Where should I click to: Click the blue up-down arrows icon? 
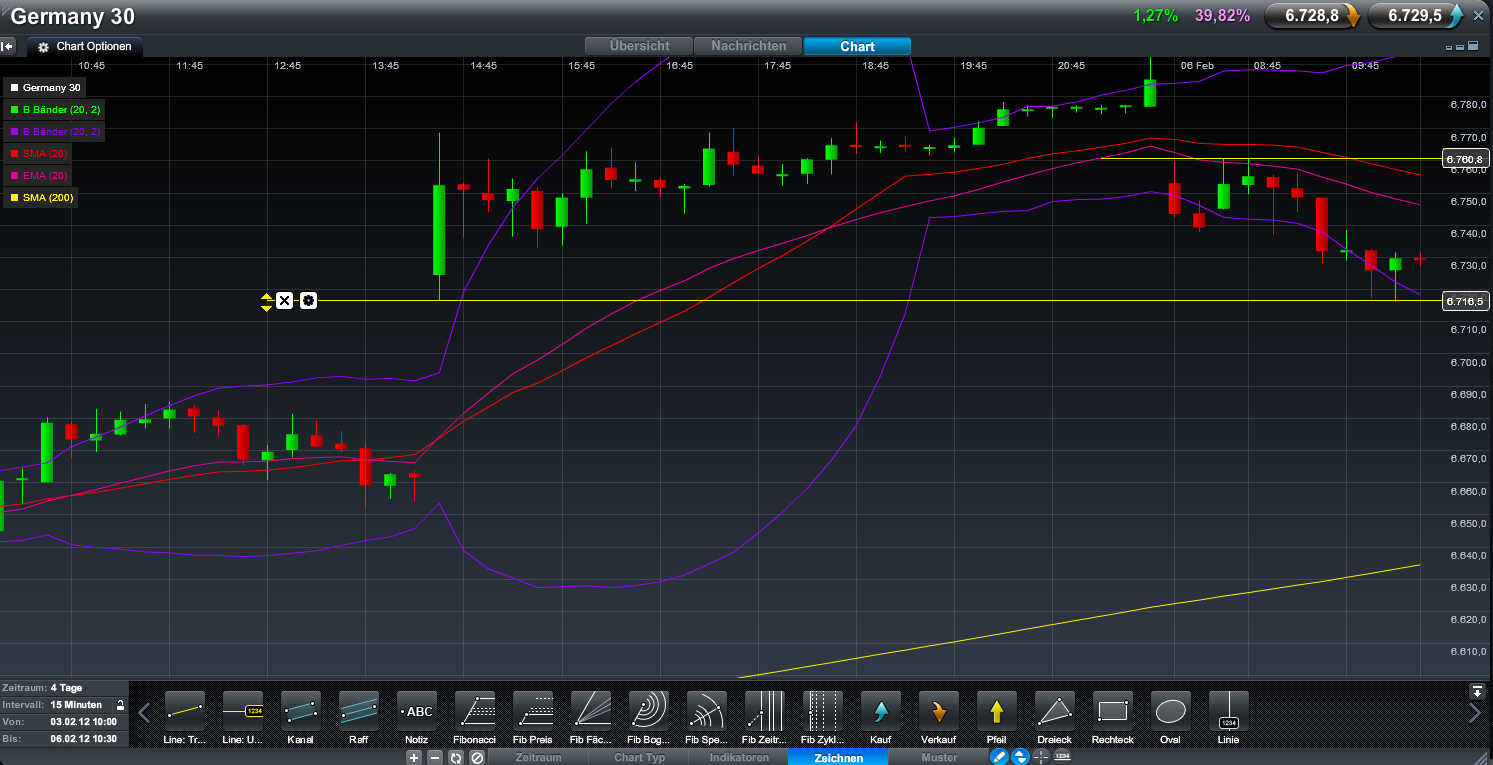click(1020, 757)
